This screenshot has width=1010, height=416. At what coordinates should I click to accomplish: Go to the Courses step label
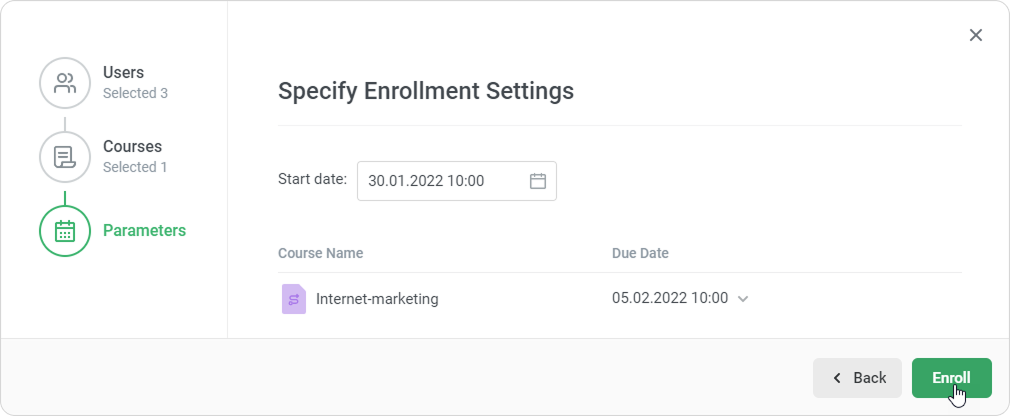tap(132, 146)
